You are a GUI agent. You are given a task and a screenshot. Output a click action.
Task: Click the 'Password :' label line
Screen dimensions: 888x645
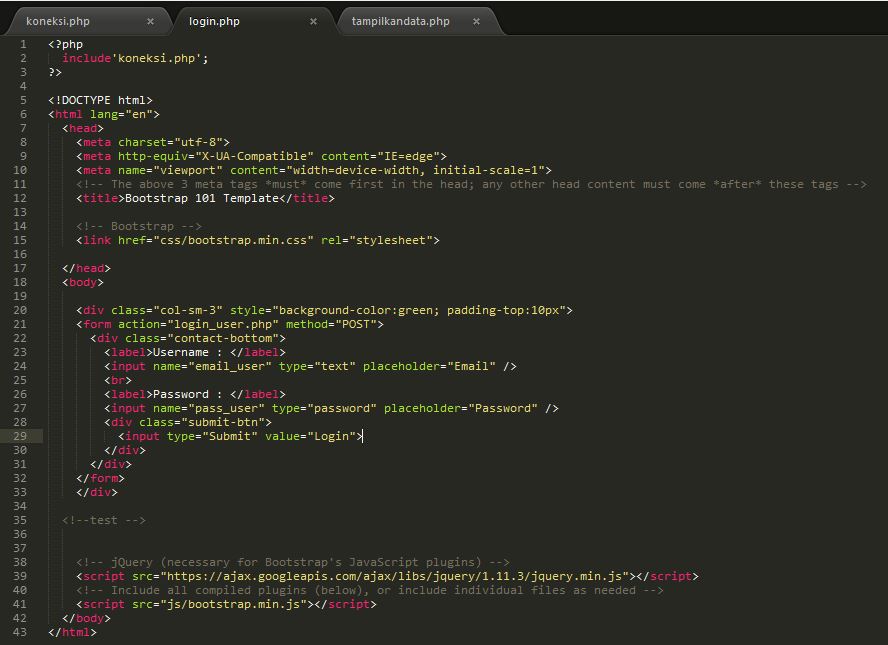pos(195,395)
